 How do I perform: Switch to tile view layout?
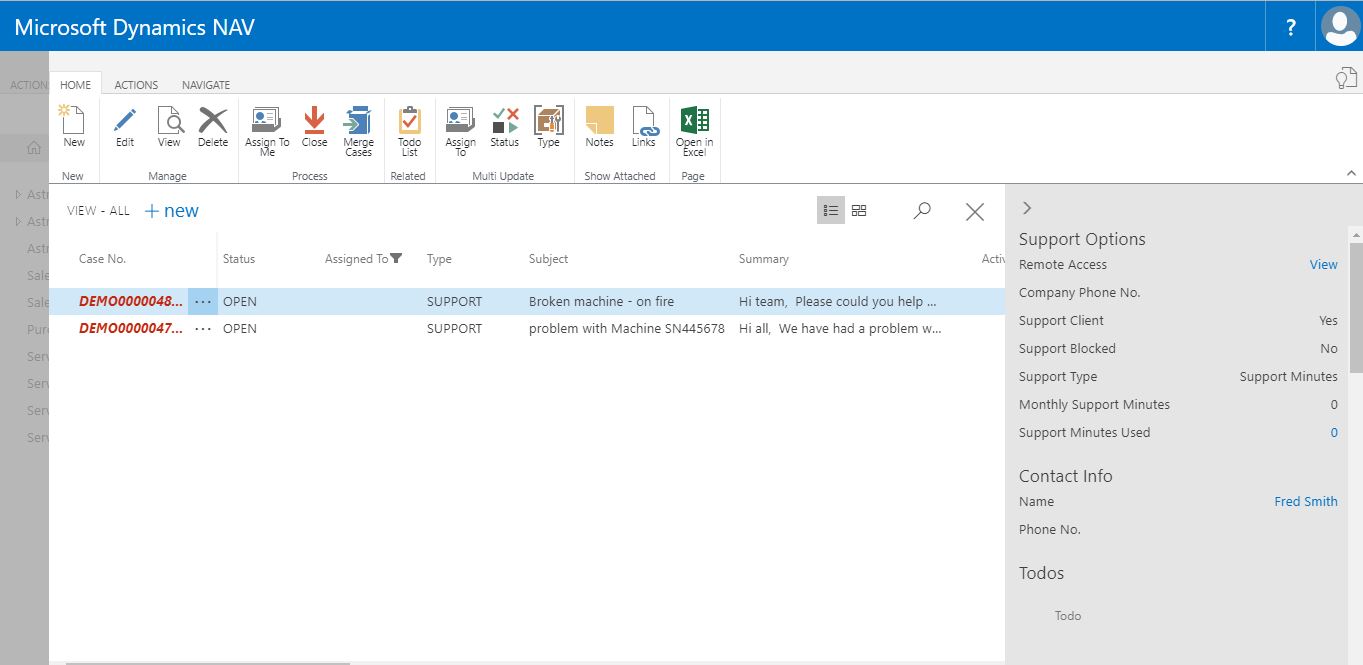[x=859, y=210]
